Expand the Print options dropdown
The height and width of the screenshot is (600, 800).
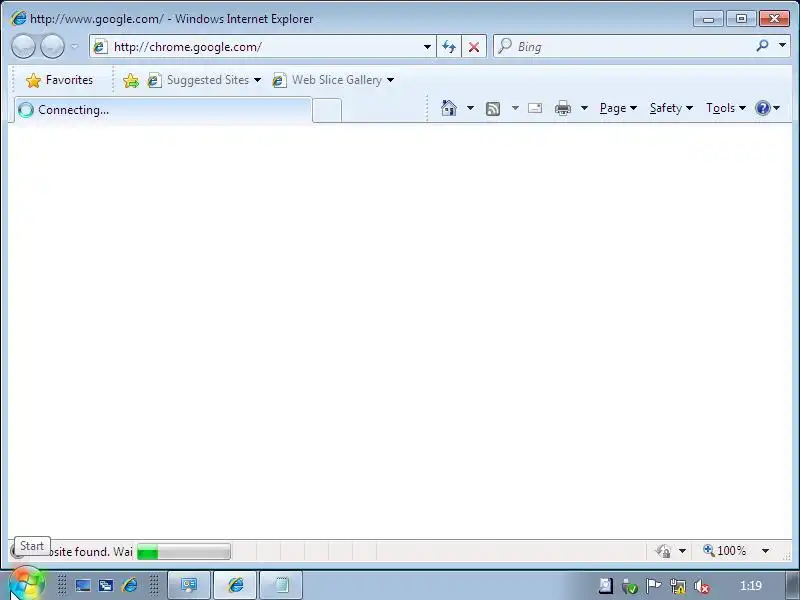[x=585, y=108]
